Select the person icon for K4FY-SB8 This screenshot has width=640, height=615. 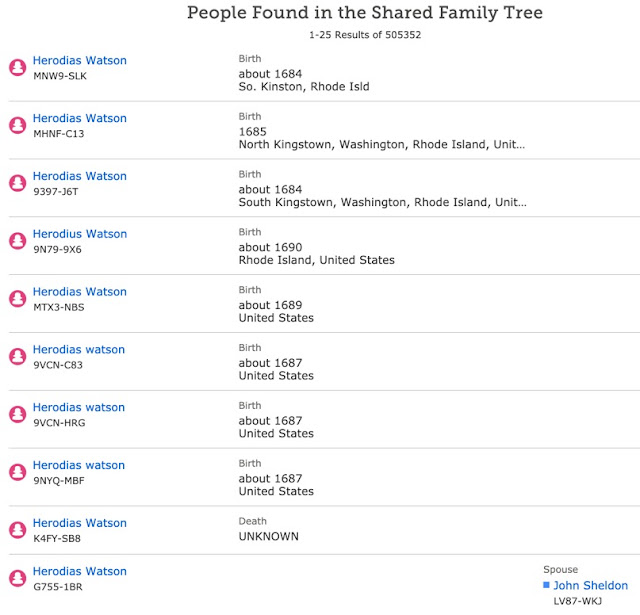click(x=18, y=530)
